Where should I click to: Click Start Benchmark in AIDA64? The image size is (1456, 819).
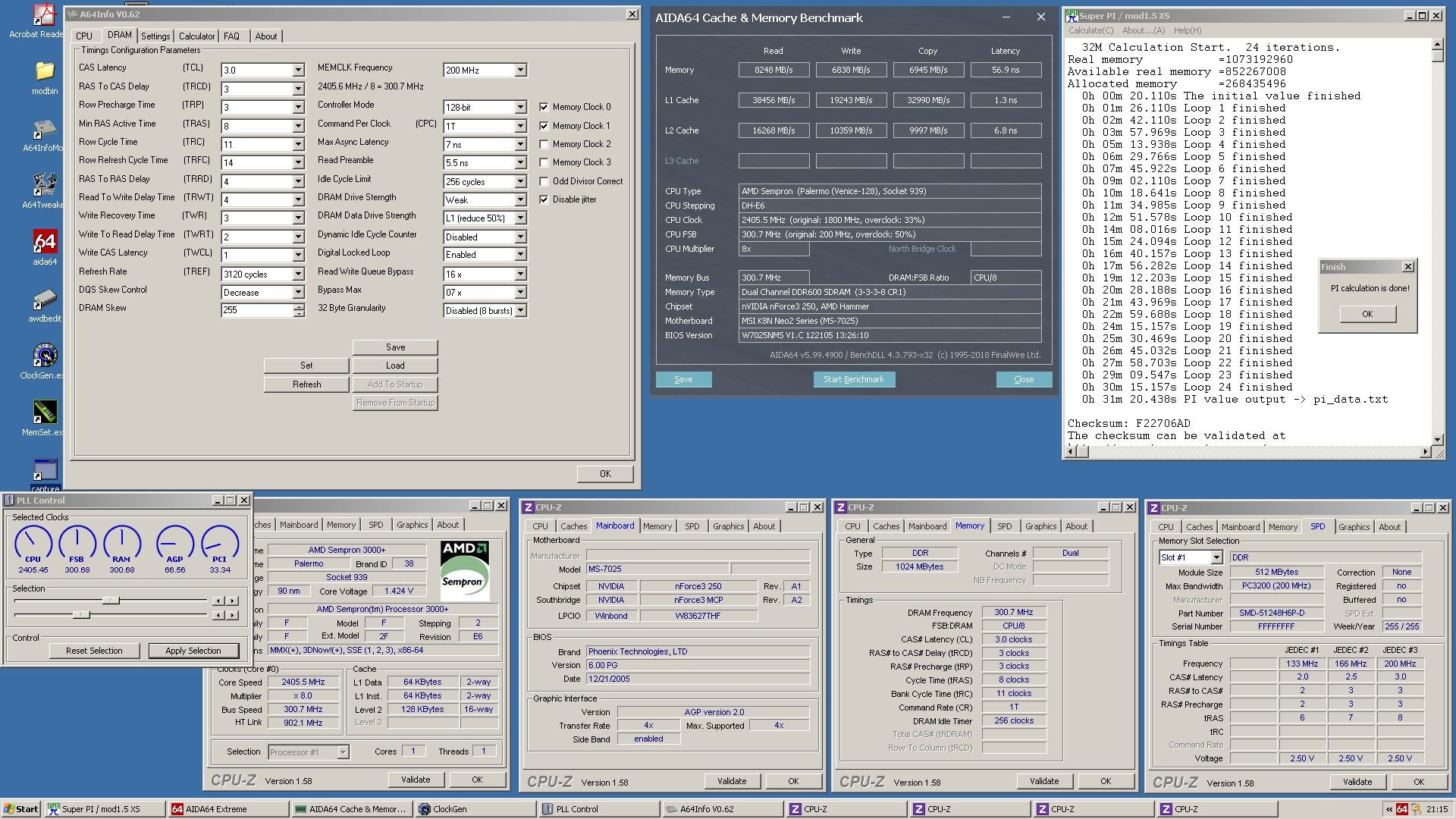point(854,379)
